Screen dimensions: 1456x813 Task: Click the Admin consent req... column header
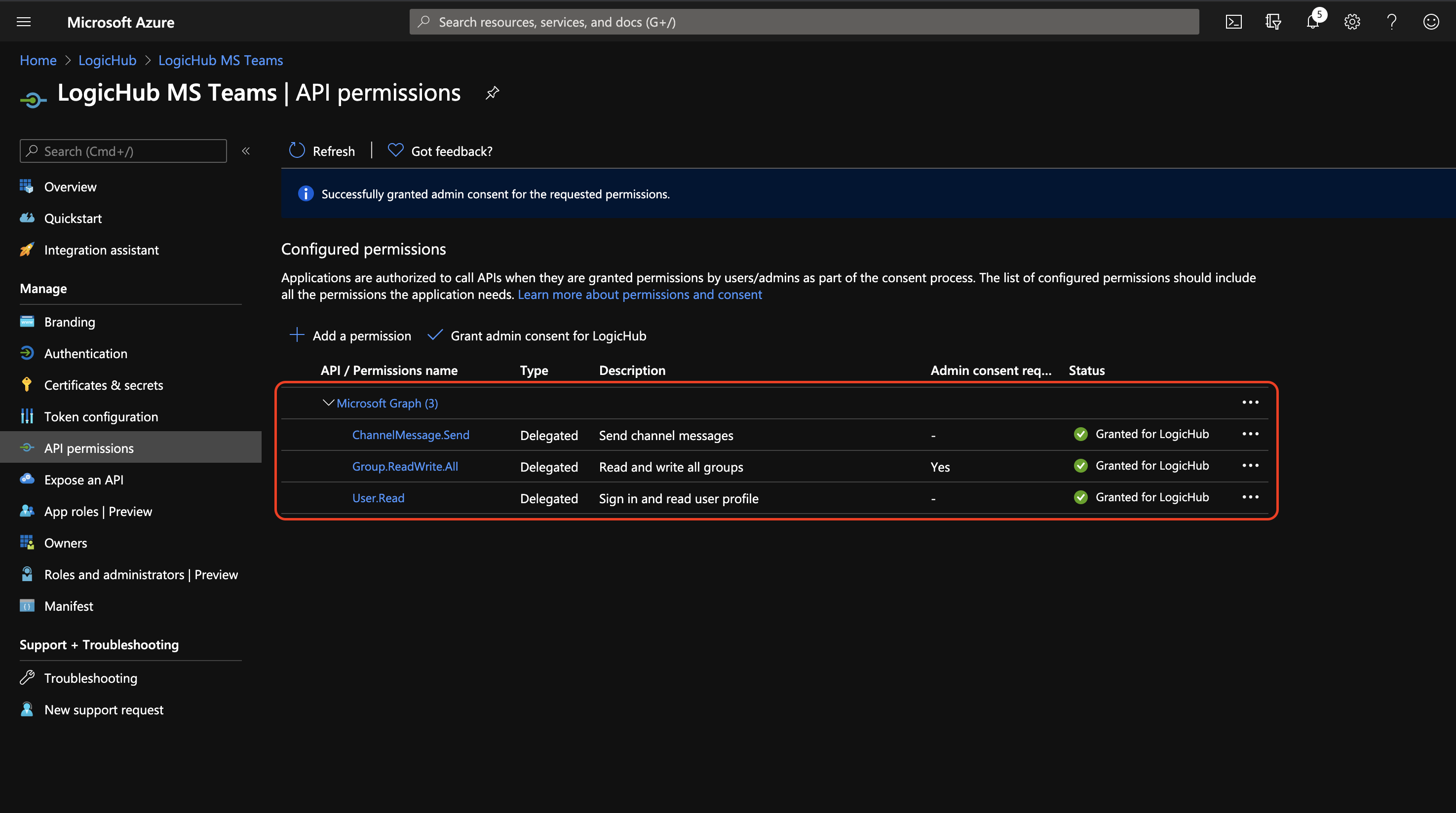pyautogui.click(x=991, y=370)
